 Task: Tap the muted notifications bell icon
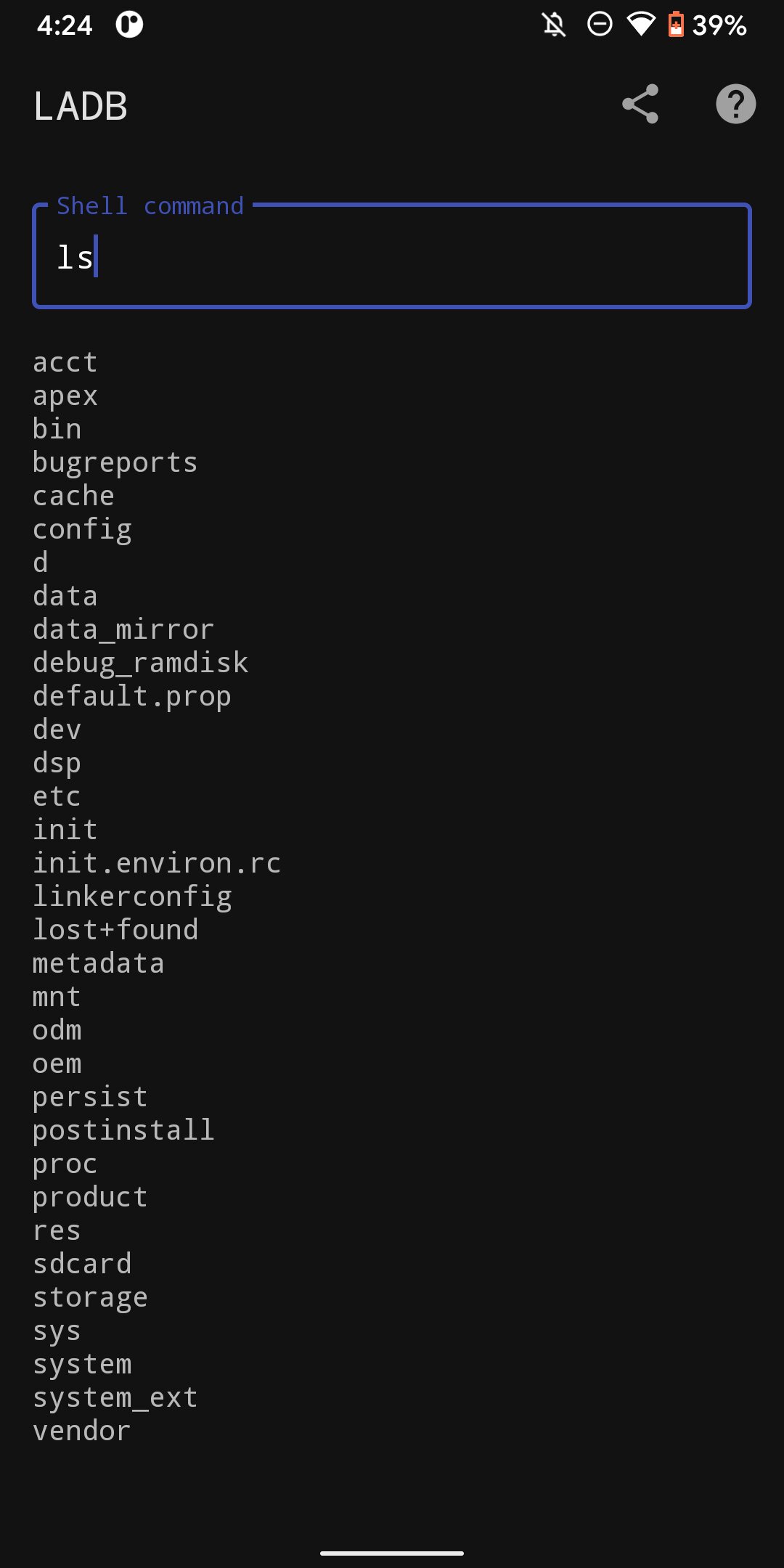554,25
